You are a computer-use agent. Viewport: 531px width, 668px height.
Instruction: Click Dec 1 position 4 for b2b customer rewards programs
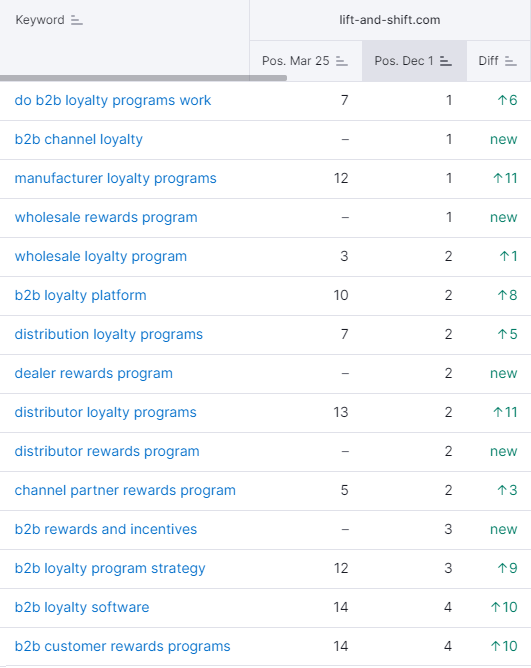[x=448, y=646]
